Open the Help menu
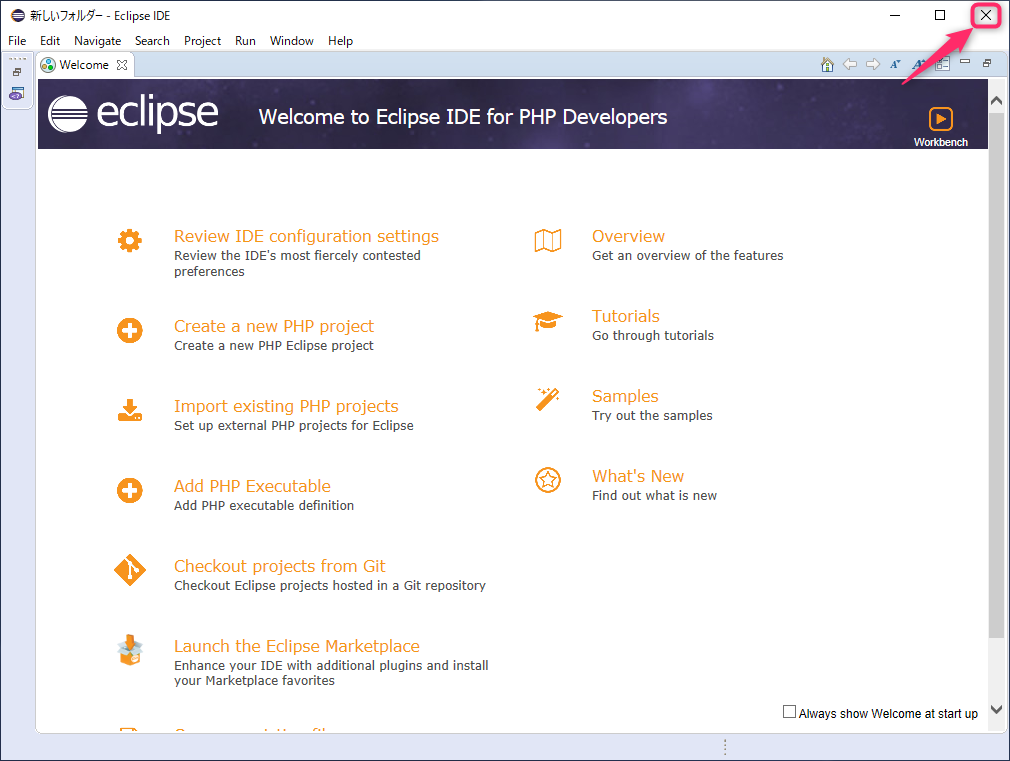Image resolution: width=1010 pixels, height=761 pixels. click(340, 41)
